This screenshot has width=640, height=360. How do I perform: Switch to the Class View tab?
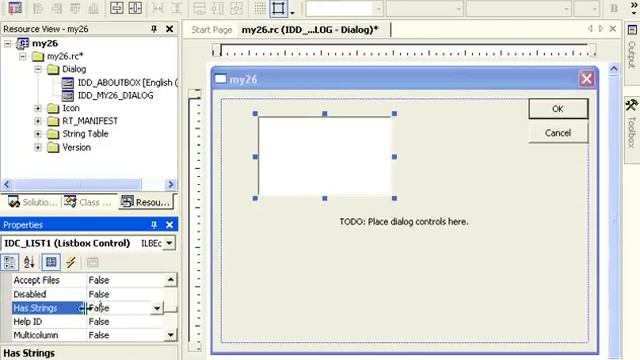coord(88,202)
